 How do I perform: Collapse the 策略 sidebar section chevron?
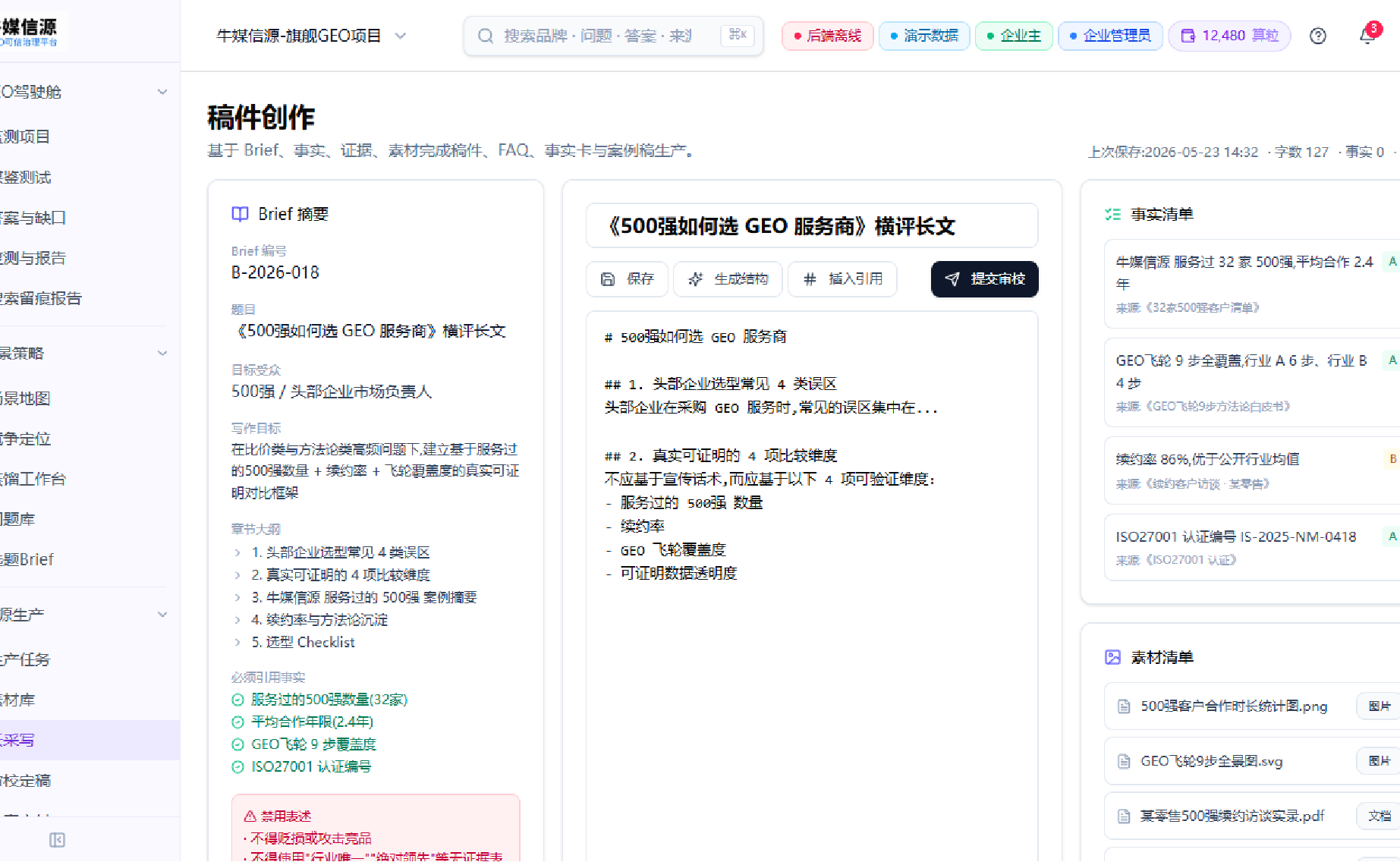(162, 353)
